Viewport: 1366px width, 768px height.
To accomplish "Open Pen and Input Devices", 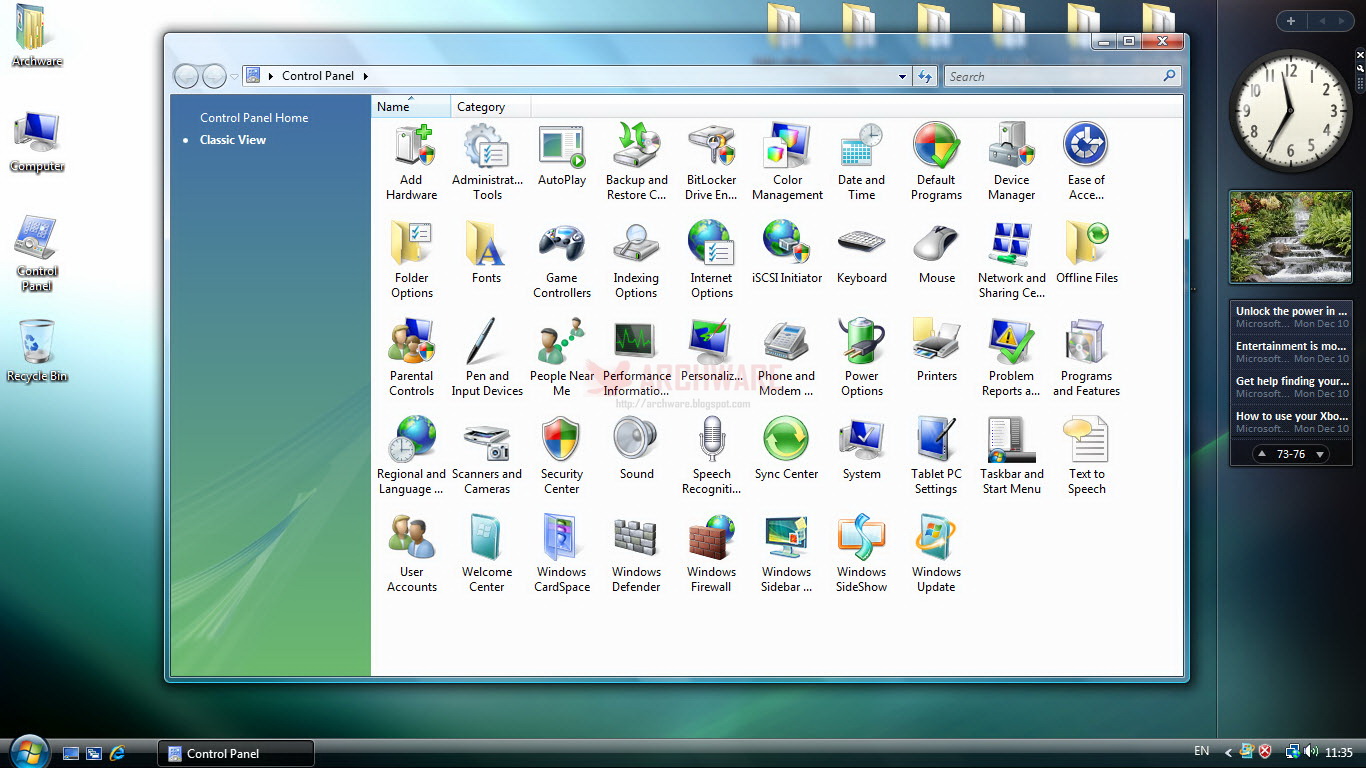I will (x=487, y=358).
